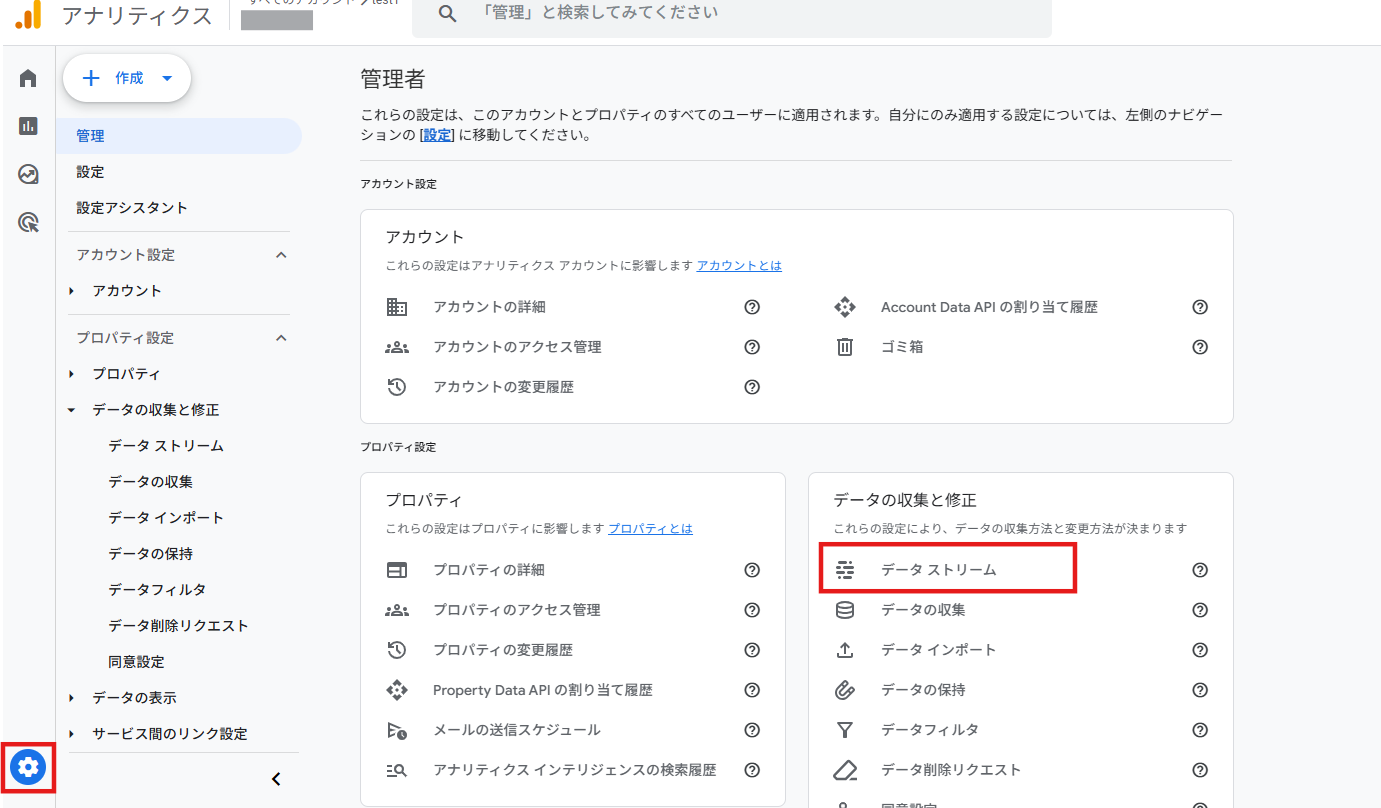
Task: Open アカウントのアクセス管理 in the account card
Action: (517, 347)
